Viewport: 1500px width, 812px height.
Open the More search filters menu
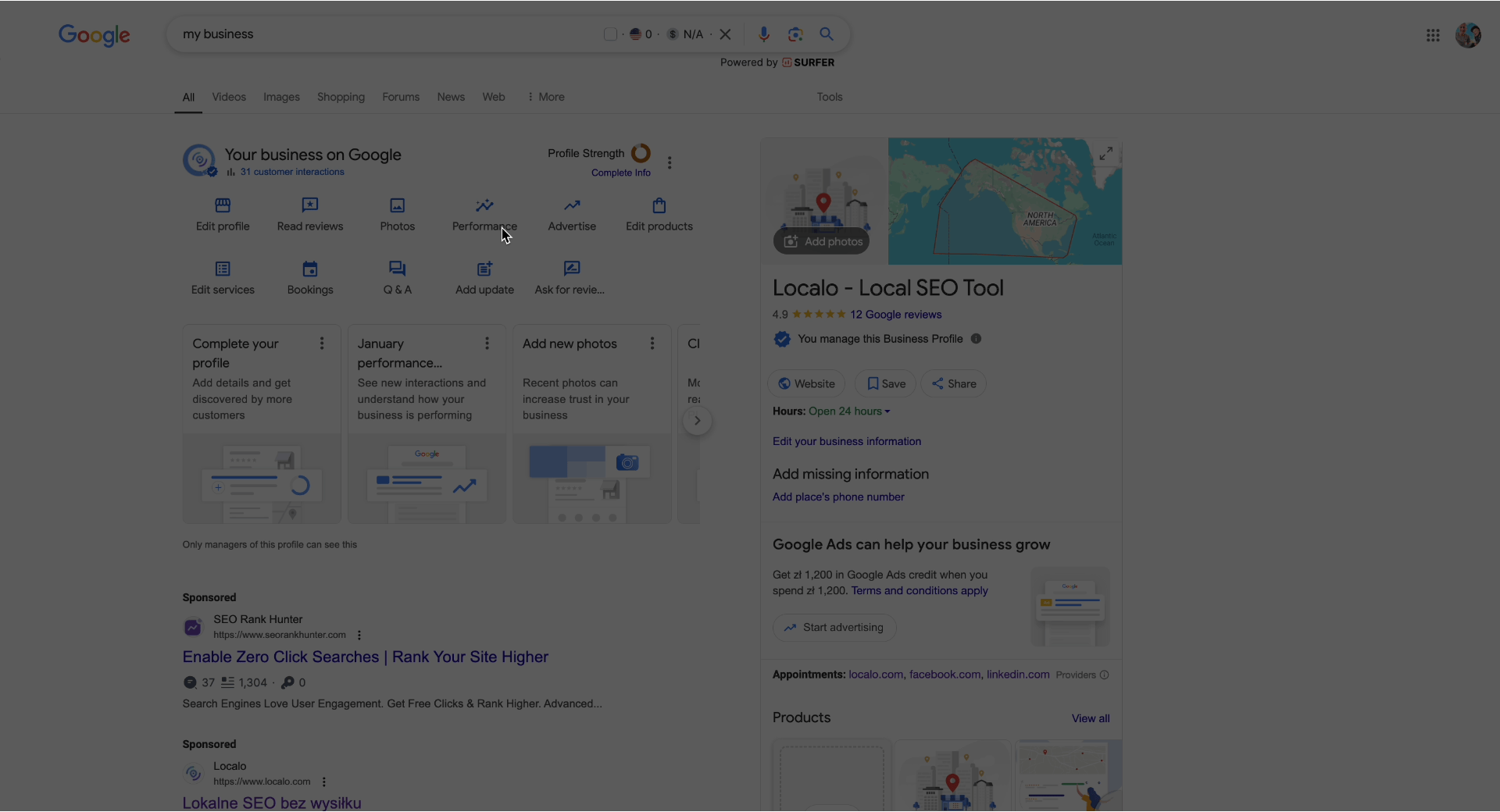coord(546,97)
